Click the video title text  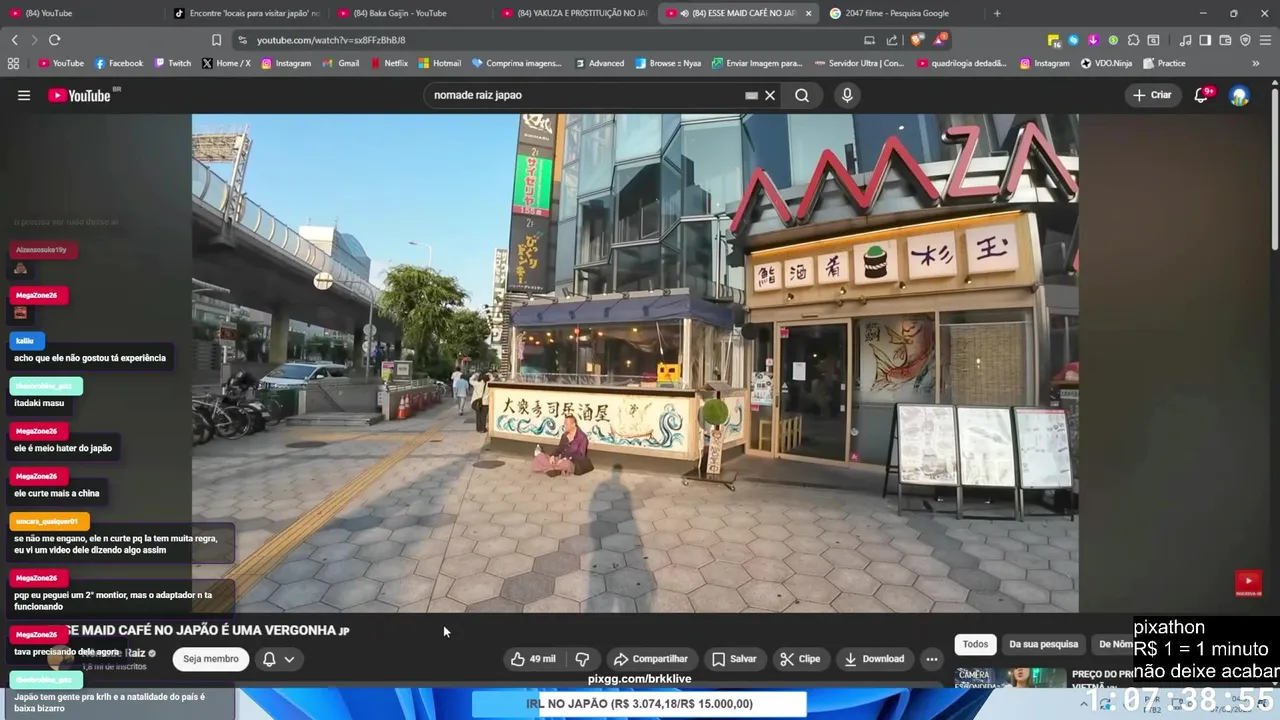pos(200,630)
